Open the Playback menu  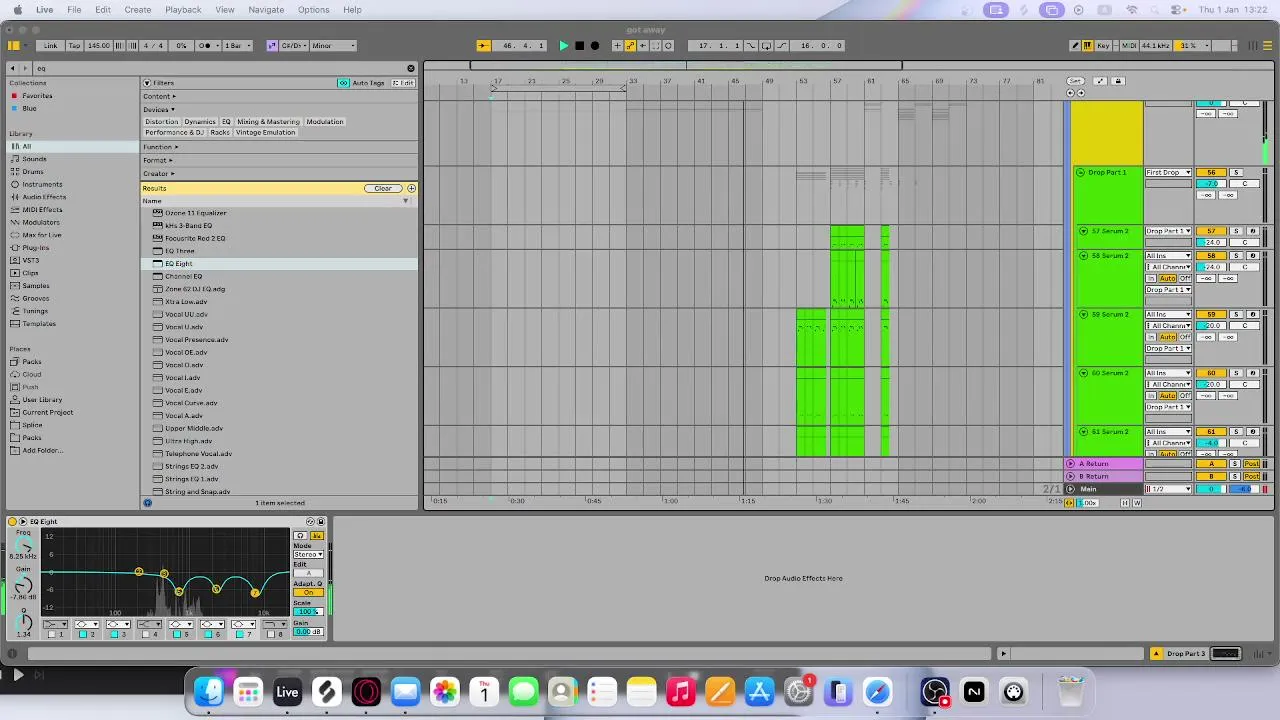point(183,9)
